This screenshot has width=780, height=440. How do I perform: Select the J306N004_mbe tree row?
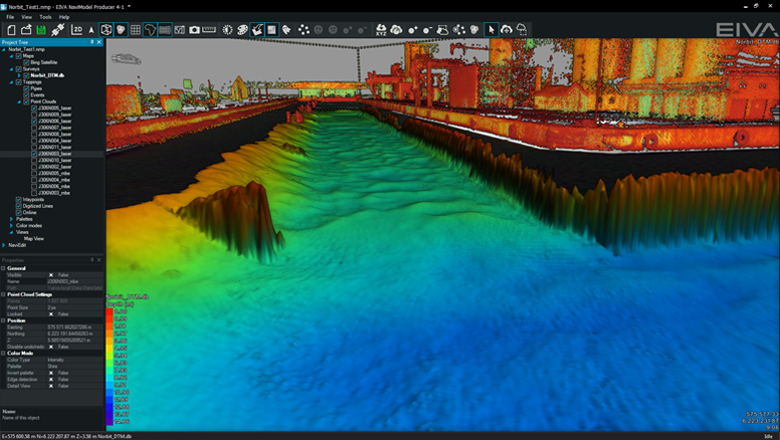pyautogui.click(x=52, y=180)
